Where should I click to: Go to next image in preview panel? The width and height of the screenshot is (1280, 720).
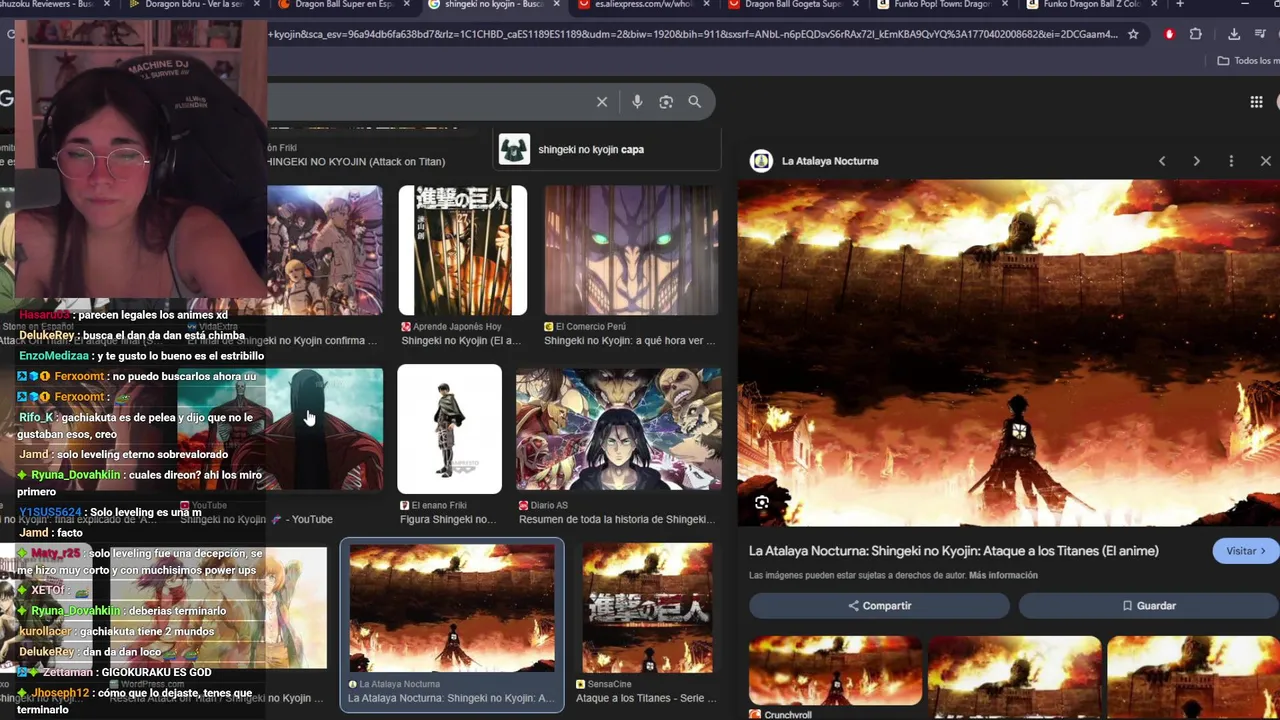click(1196, 161)
